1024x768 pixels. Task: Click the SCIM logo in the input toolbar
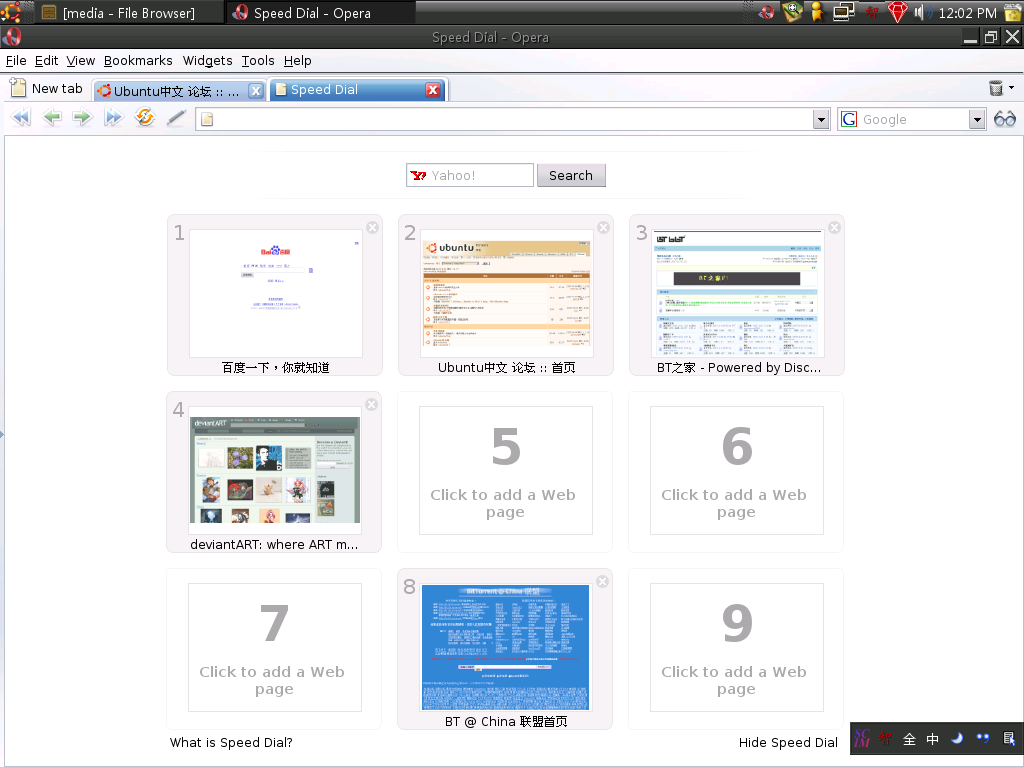(x=862, y=739)
